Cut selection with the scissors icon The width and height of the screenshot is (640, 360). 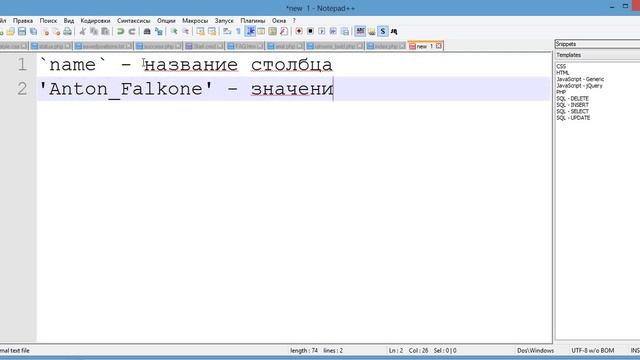[82, 31]
